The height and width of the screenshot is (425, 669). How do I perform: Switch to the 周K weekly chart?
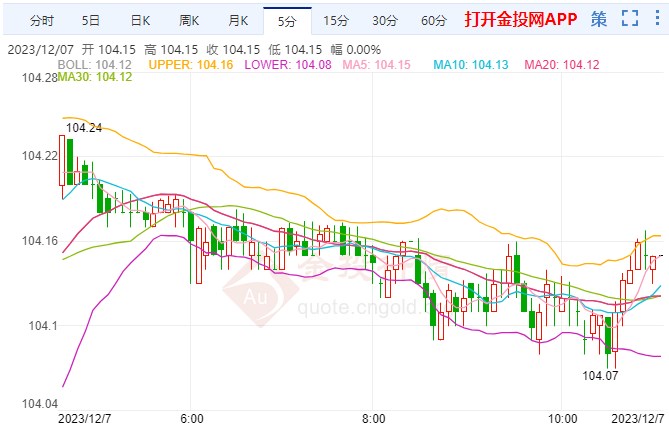pos(190,20)
